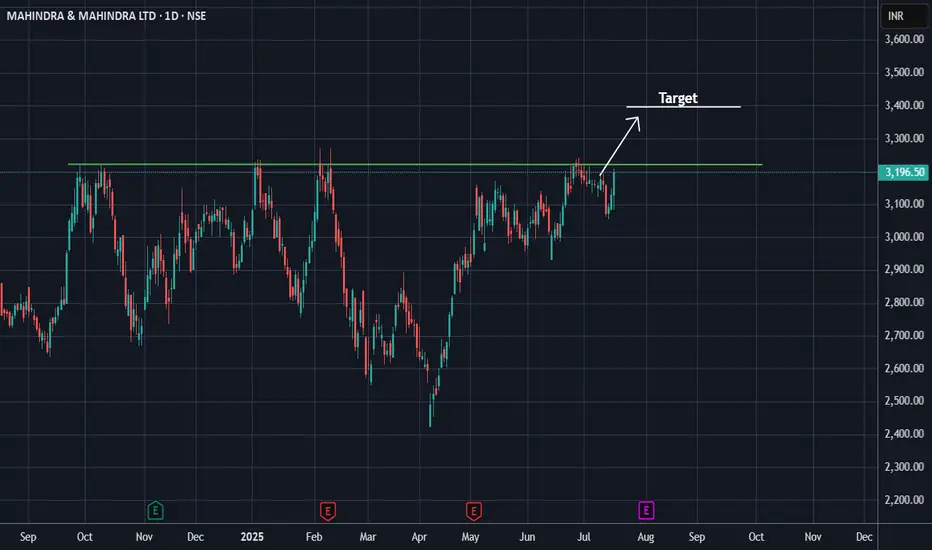Click the Jul label on time axis
The height and width of the screenshot is (550, 932).
coord(584,537)
